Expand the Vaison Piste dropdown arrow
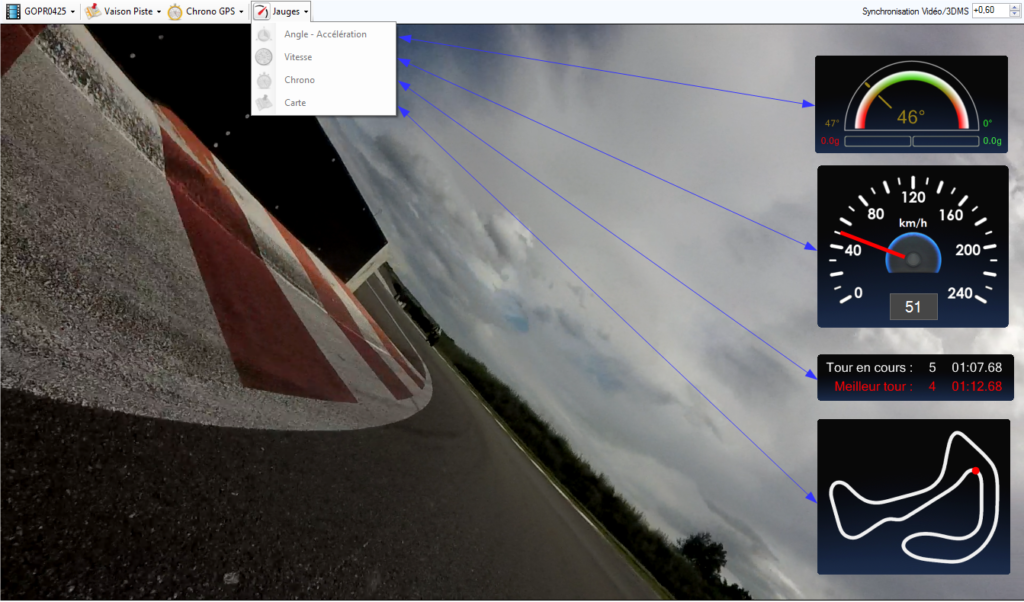The height and width of the screenshot is (602, 1024). tap(159, 12)
